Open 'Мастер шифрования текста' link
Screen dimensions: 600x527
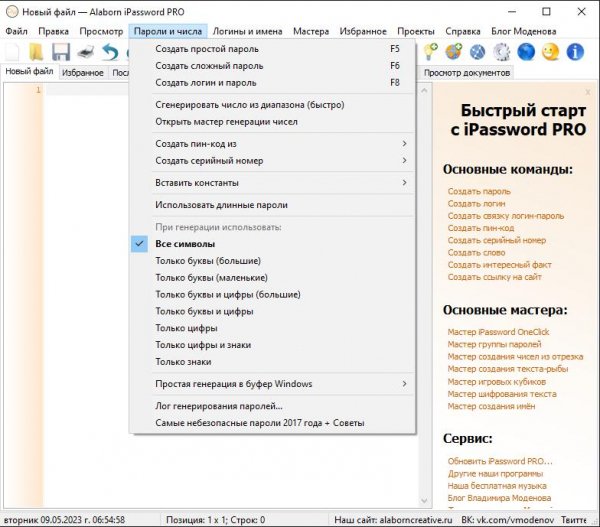click(502, 394)
